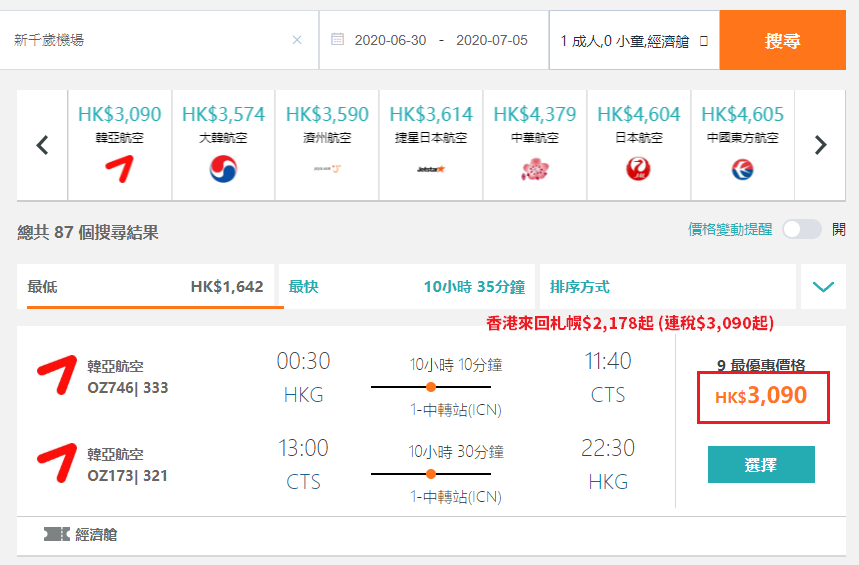
Task: Click return 1-中轉站(ICN) stop marker
Action: 431,474
